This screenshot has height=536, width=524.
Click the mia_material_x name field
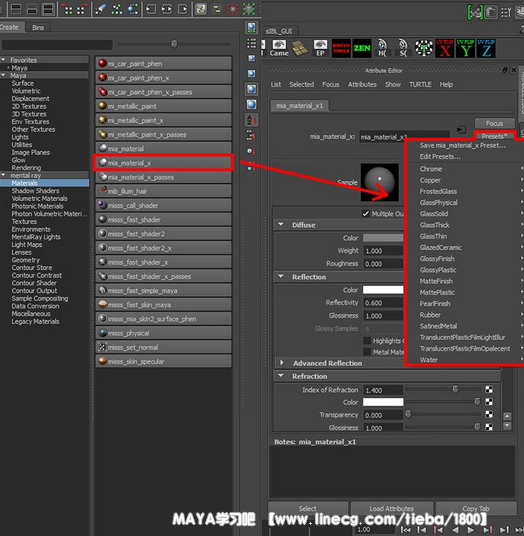click(404, 137)
